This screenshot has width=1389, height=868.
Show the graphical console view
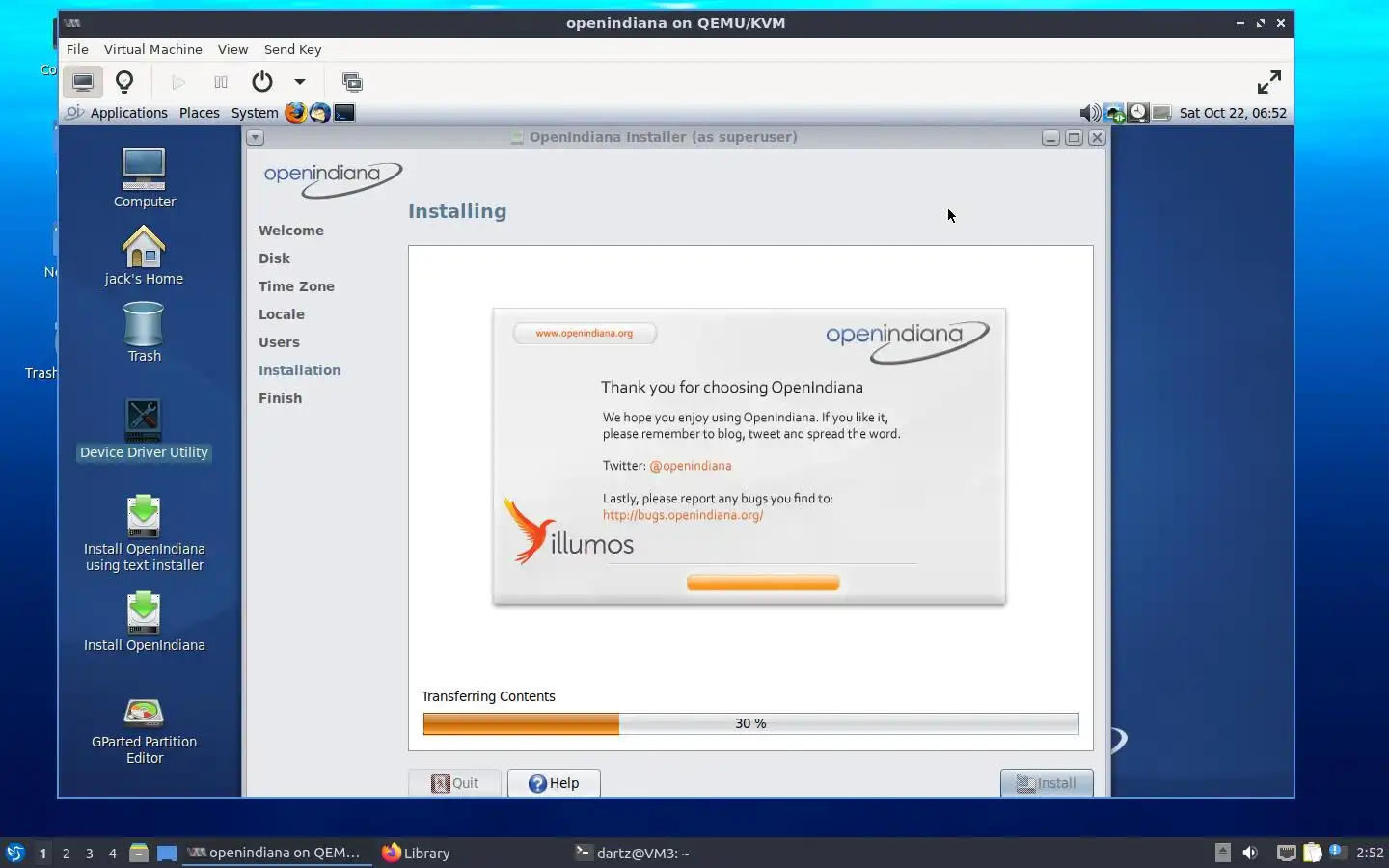(83, 82)
